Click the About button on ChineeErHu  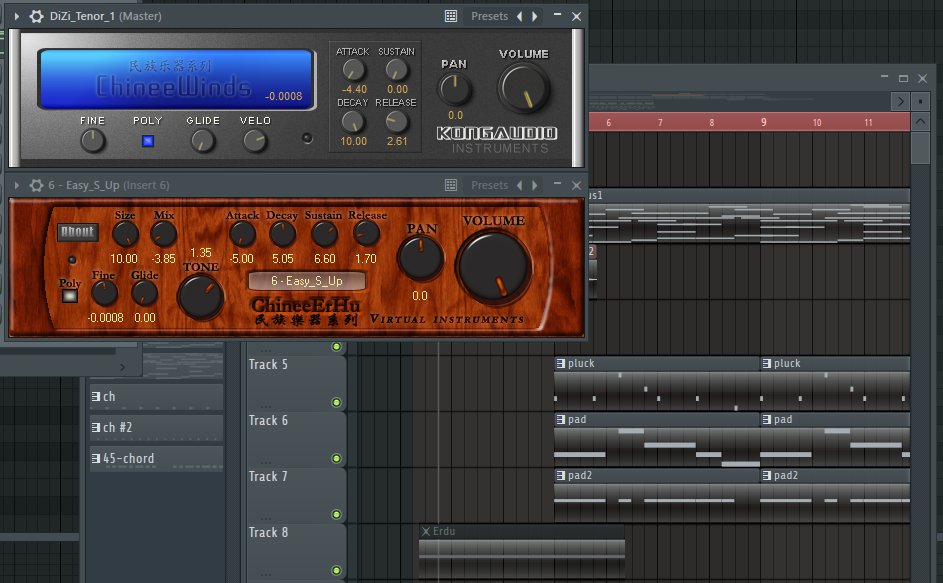(78, 232)
